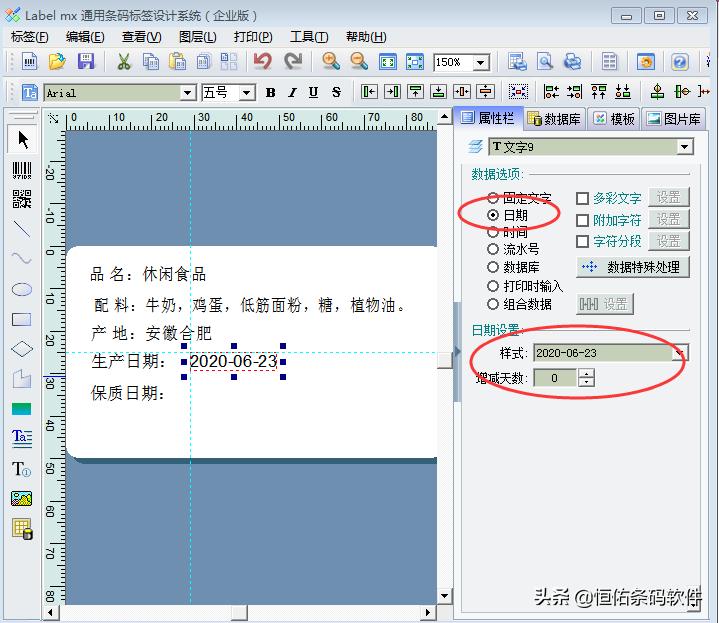The height and width of the screenshot is (623, 719).
Task: Click 设置 button beside 组合数据
Action: 605,304
